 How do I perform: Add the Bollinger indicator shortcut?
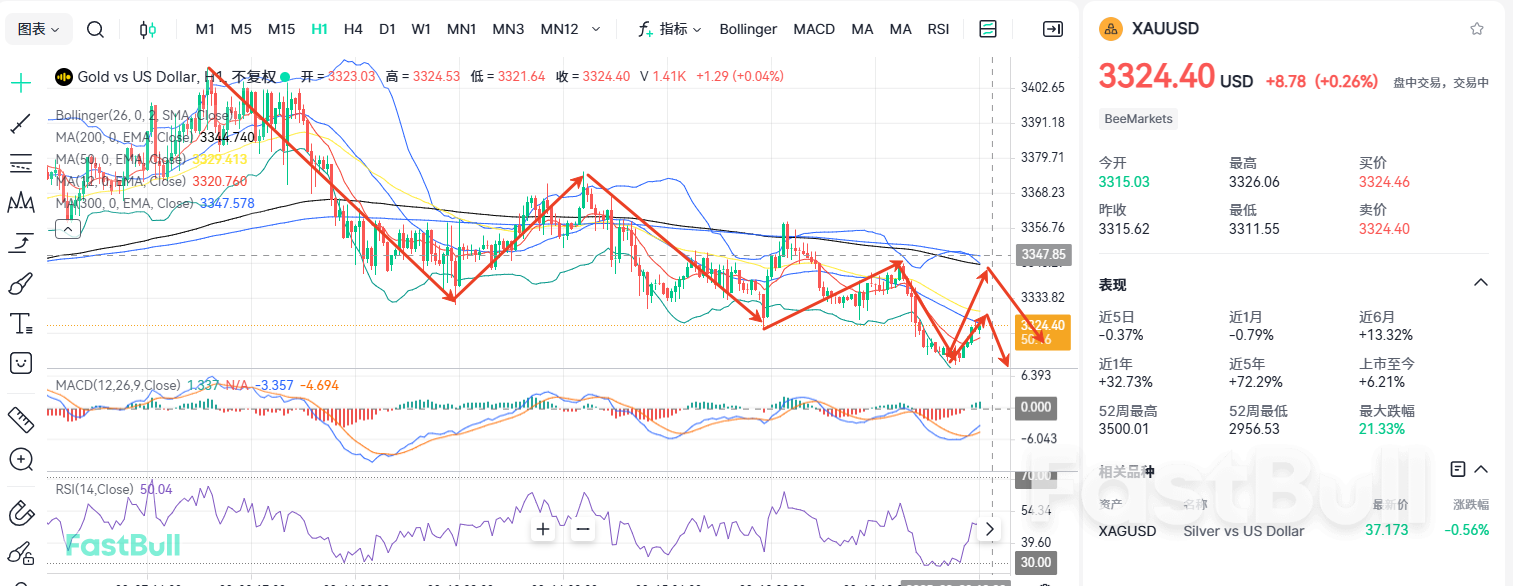[x=748, y=29]
